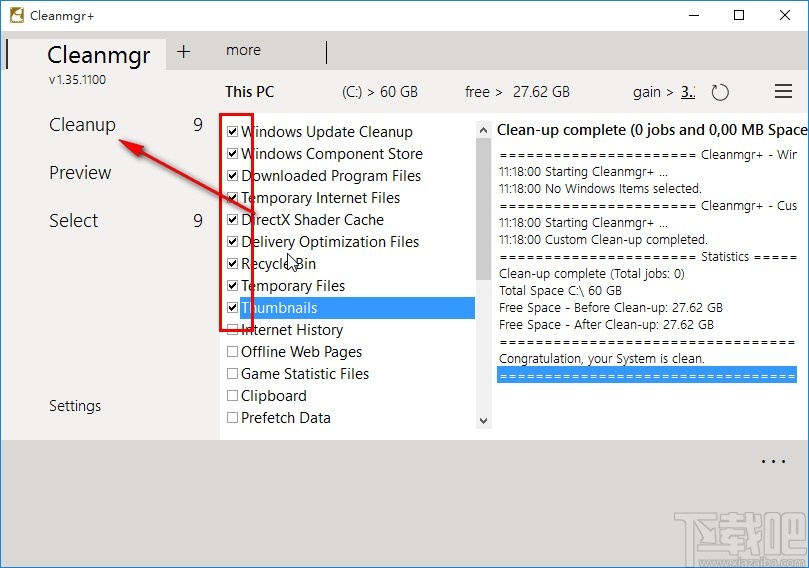Click the This PC label
The image size is (809, 568).
tap(249, 92)
